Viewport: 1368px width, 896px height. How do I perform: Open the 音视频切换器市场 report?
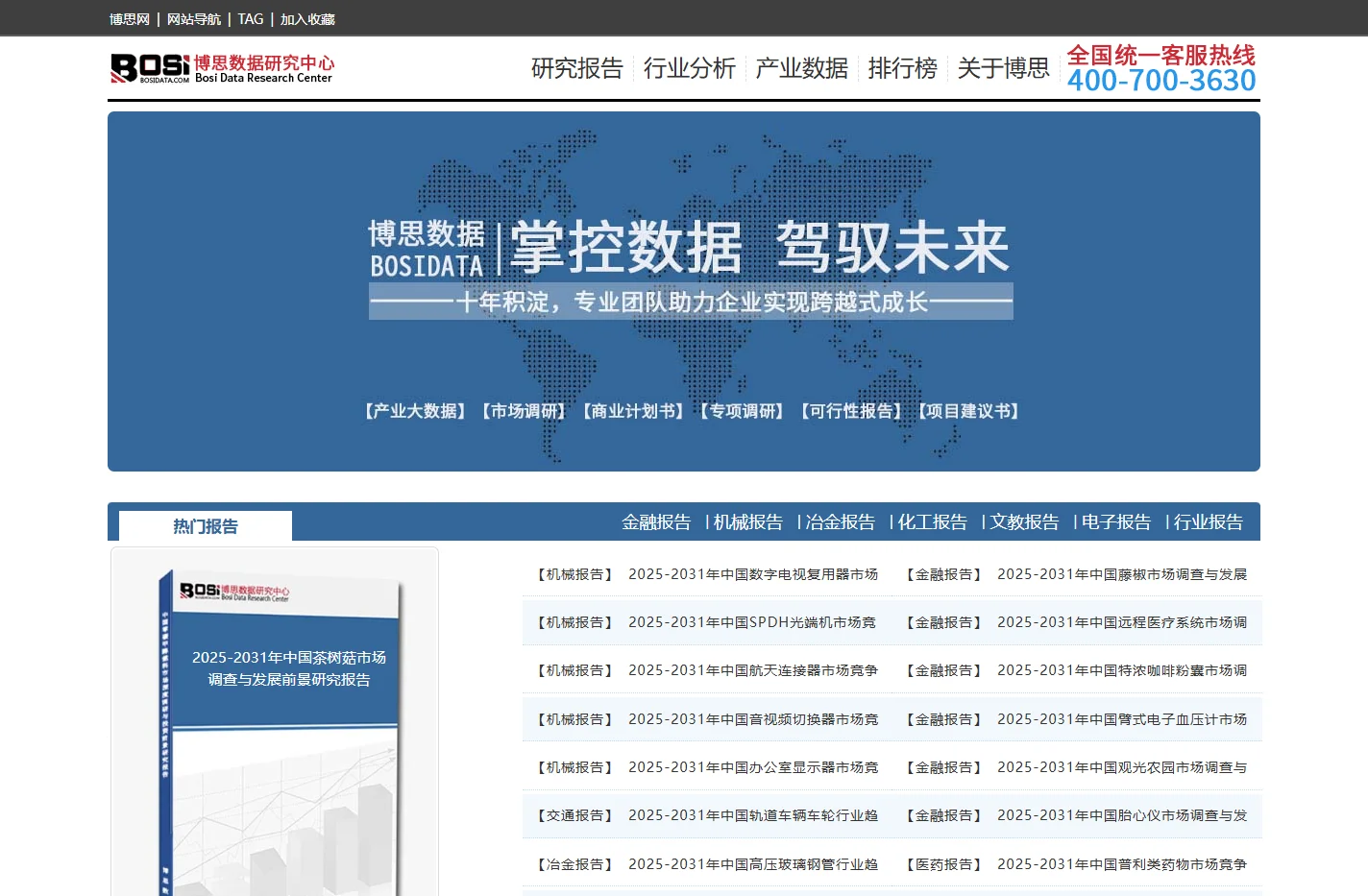(753, 719)
